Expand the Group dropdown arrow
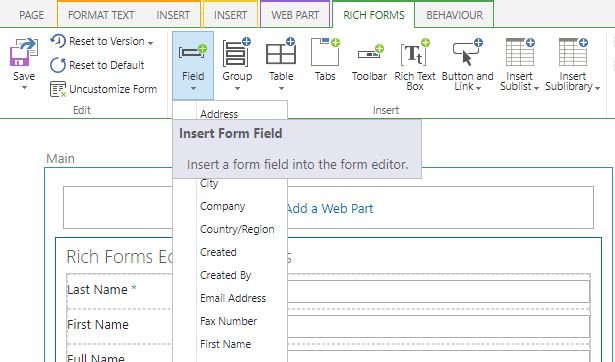The image size is (615, 362). click(237, 89)
